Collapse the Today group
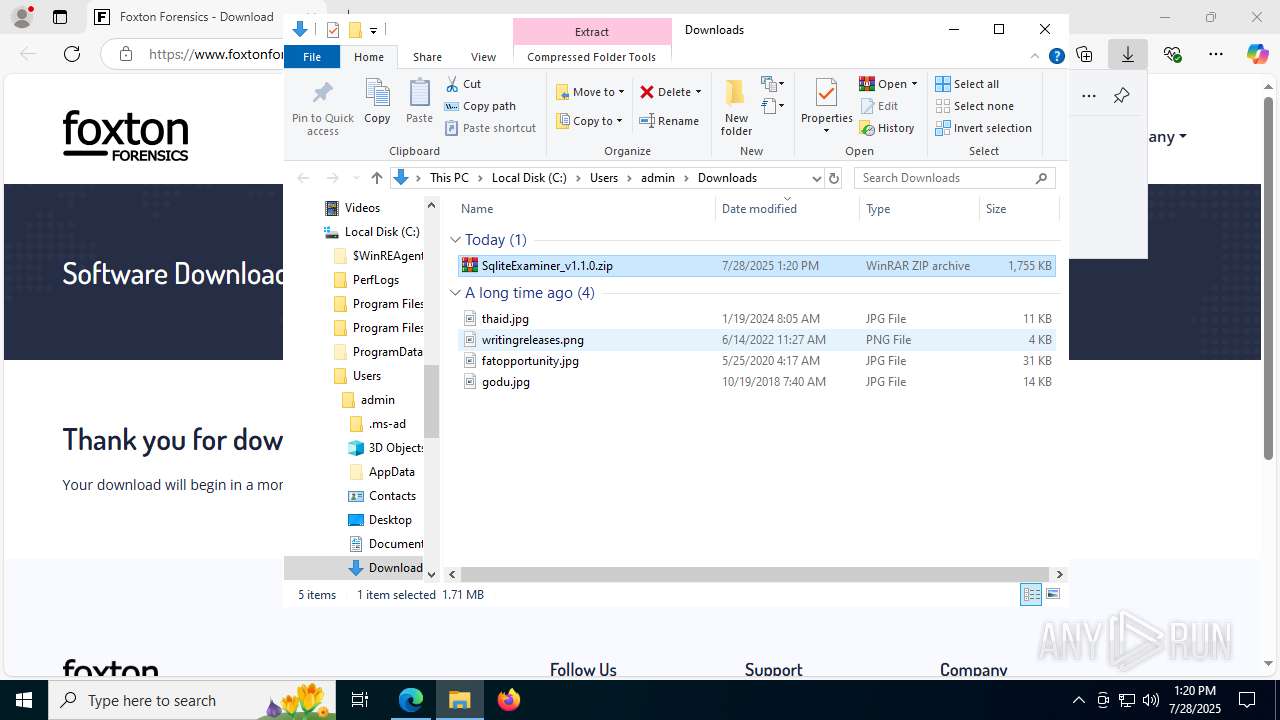The width and height of the screenshot is (1280, 720). pos(455,240)
